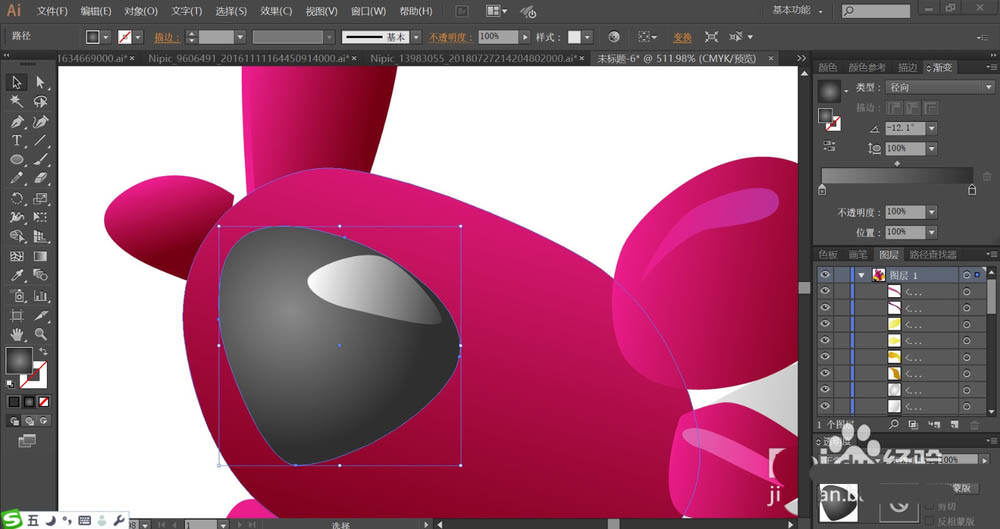Select the Type tool

(x=17, y=140)
